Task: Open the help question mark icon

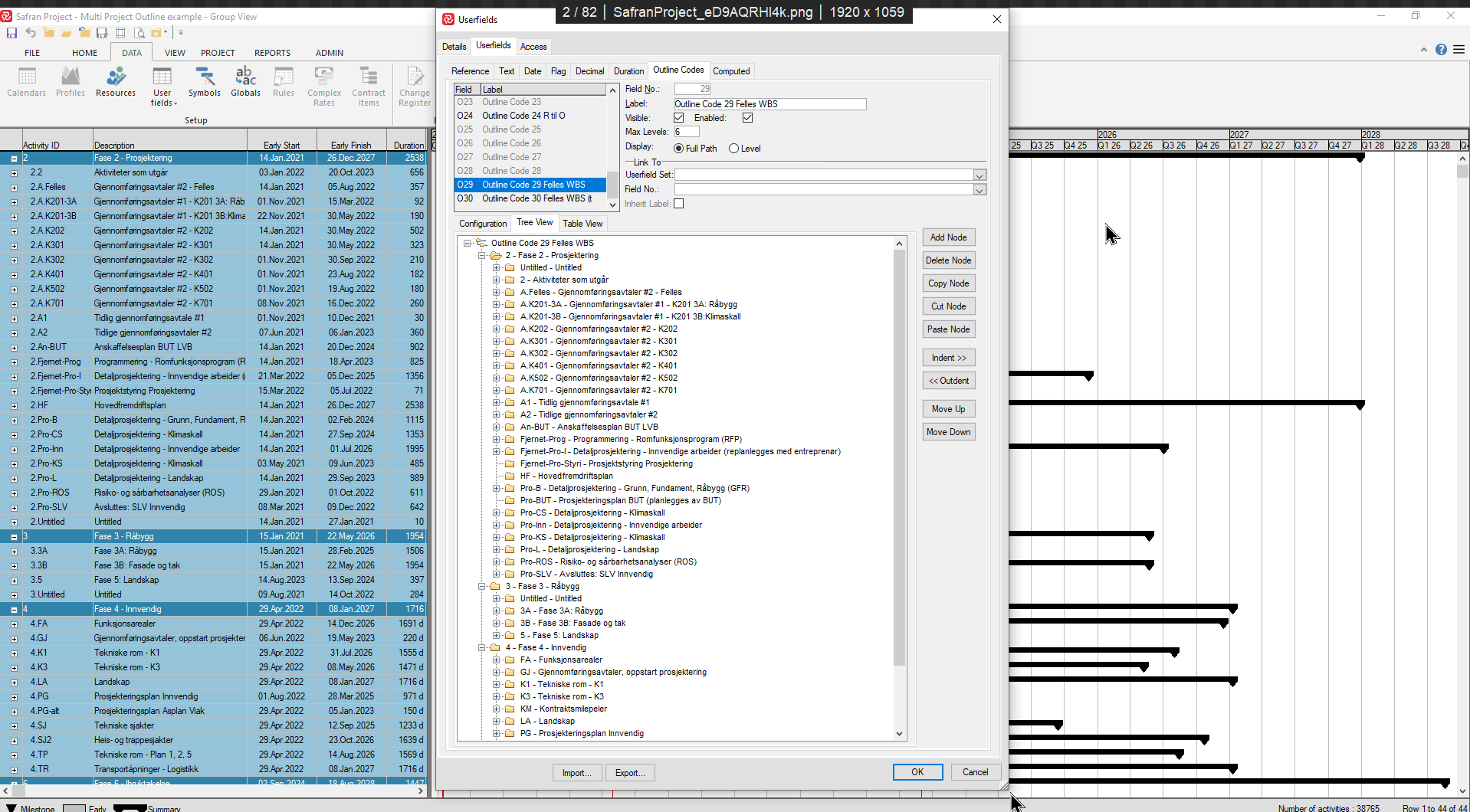Action: pos(1441,50)
